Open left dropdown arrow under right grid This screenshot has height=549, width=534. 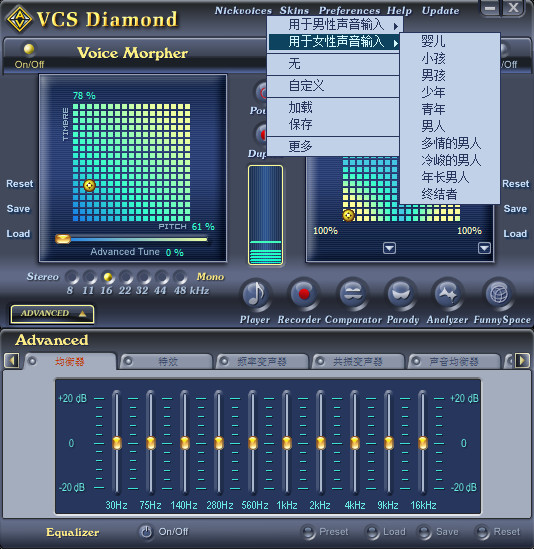point(389,248)
